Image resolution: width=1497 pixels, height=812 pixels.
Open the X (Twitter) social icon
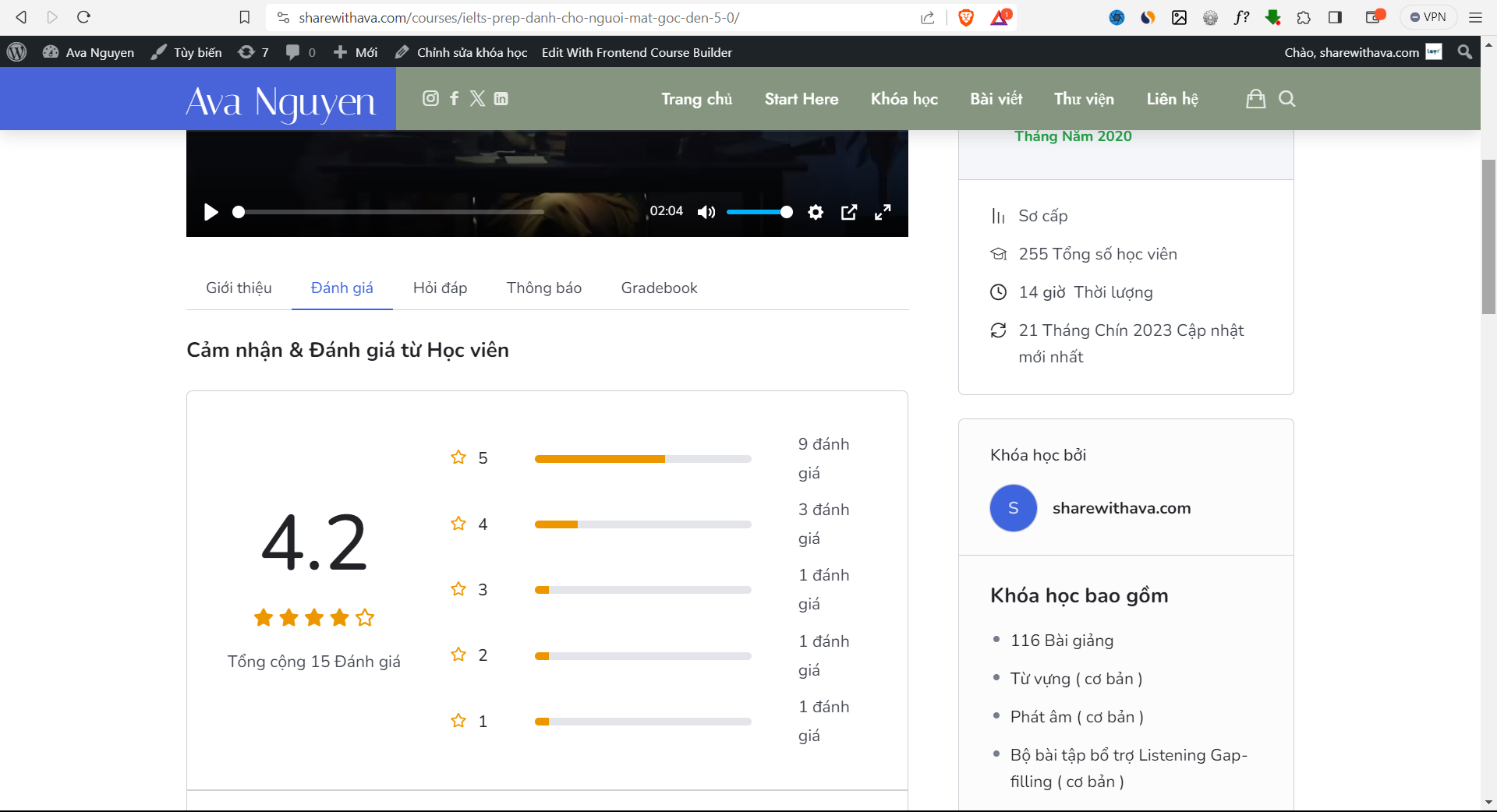[x=477, y=98]
